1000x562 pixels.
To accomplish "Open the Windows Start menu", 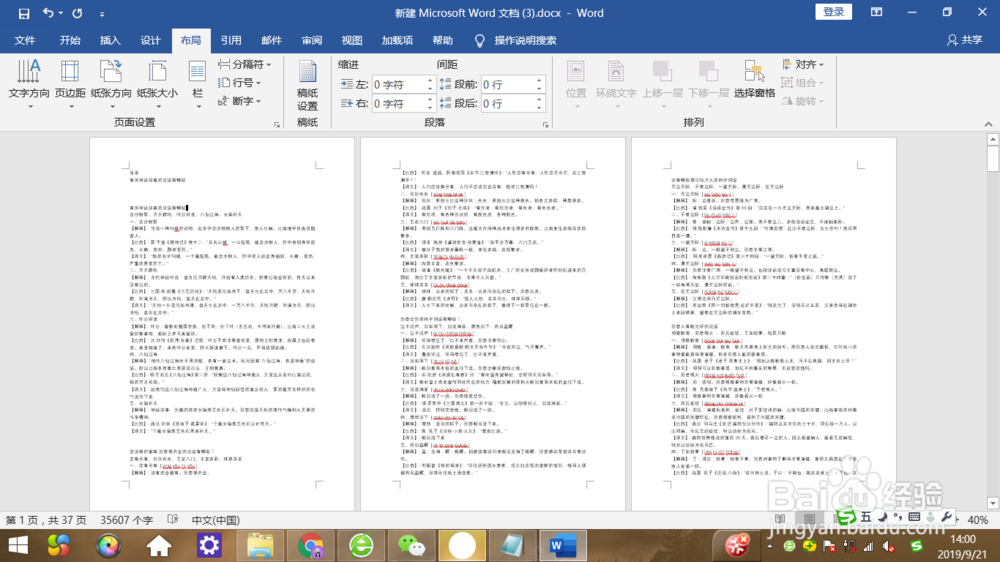I will click(18, 546).
